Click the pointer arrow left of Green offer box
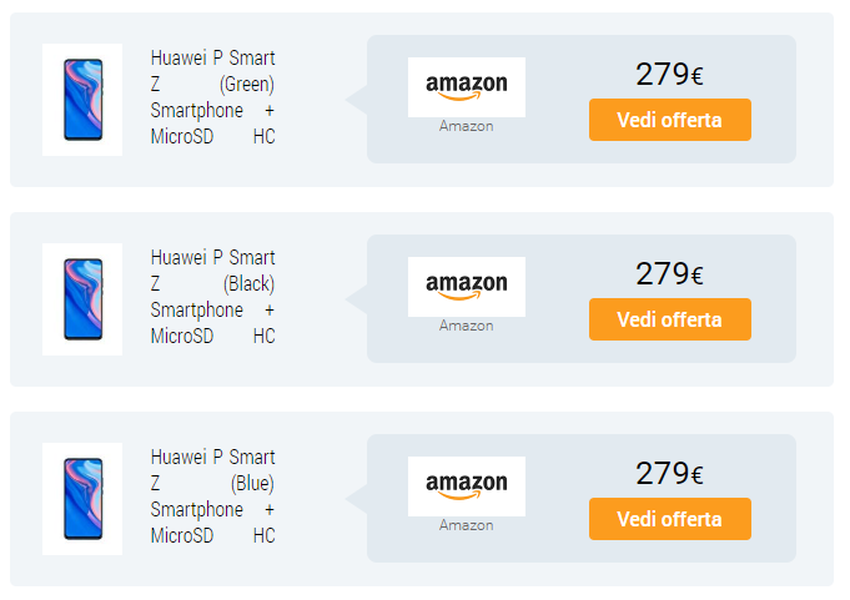850x600 pixels. (357, 99)
